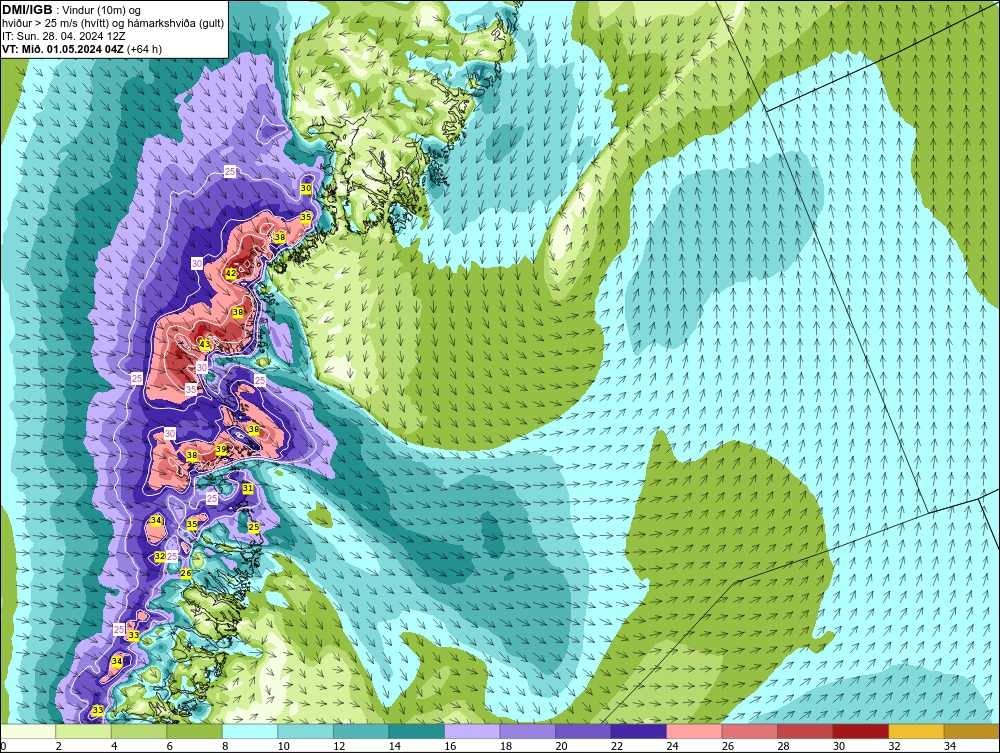The width and height of the screenshot is (1000, 753).
Task: Select the legend scale number '16'
Action: point(450,746)
